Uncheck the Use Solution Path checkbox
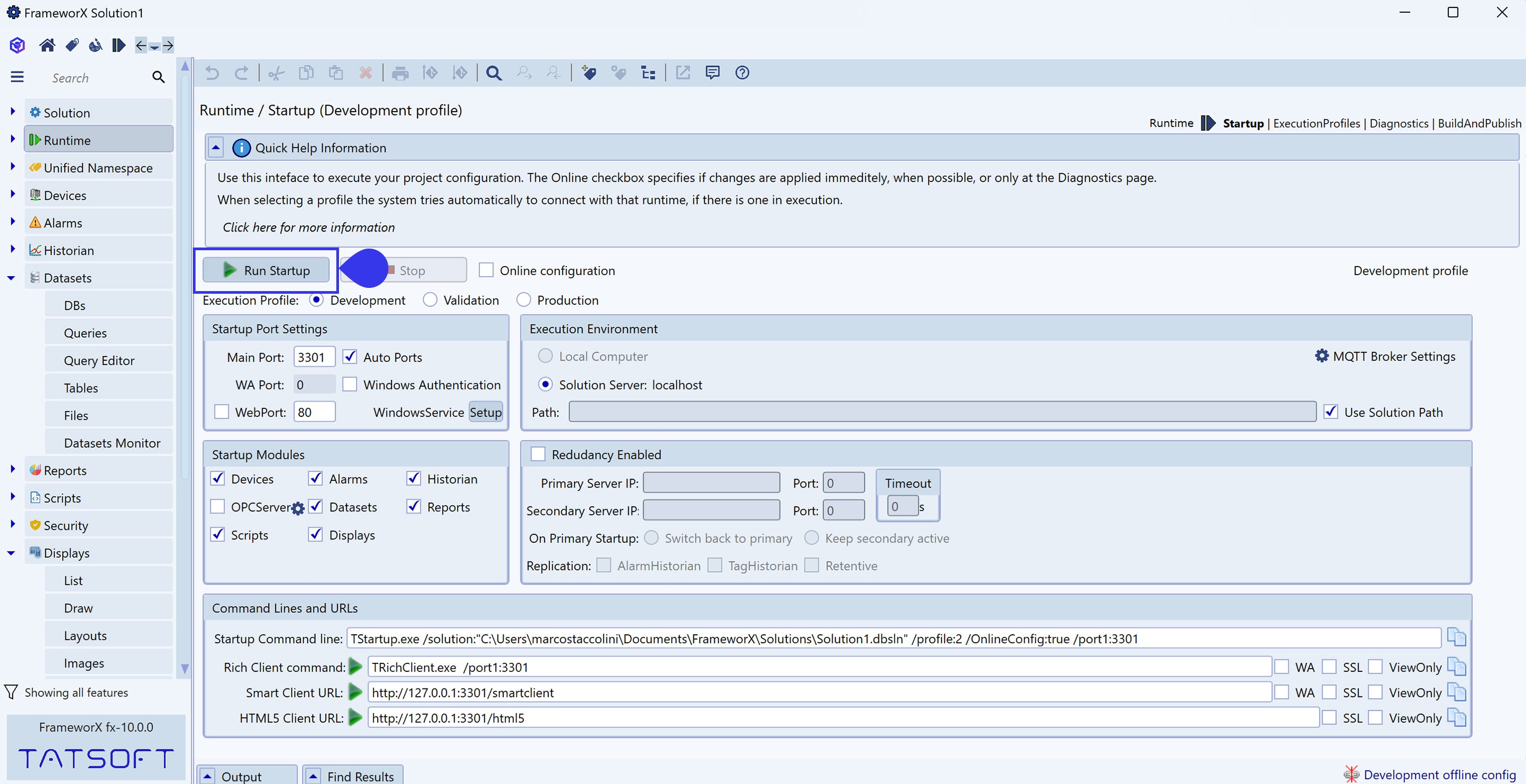 click(x=1330, y=412)
